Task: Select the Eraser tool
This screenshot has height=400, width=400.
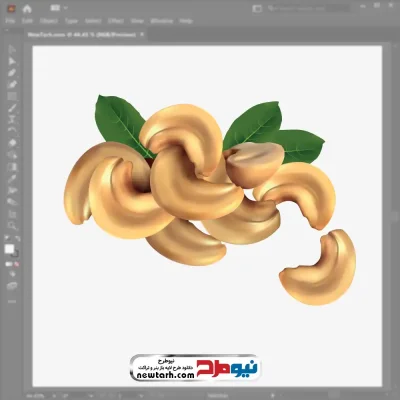Action: pyautogui.click(x=12, y=143)
